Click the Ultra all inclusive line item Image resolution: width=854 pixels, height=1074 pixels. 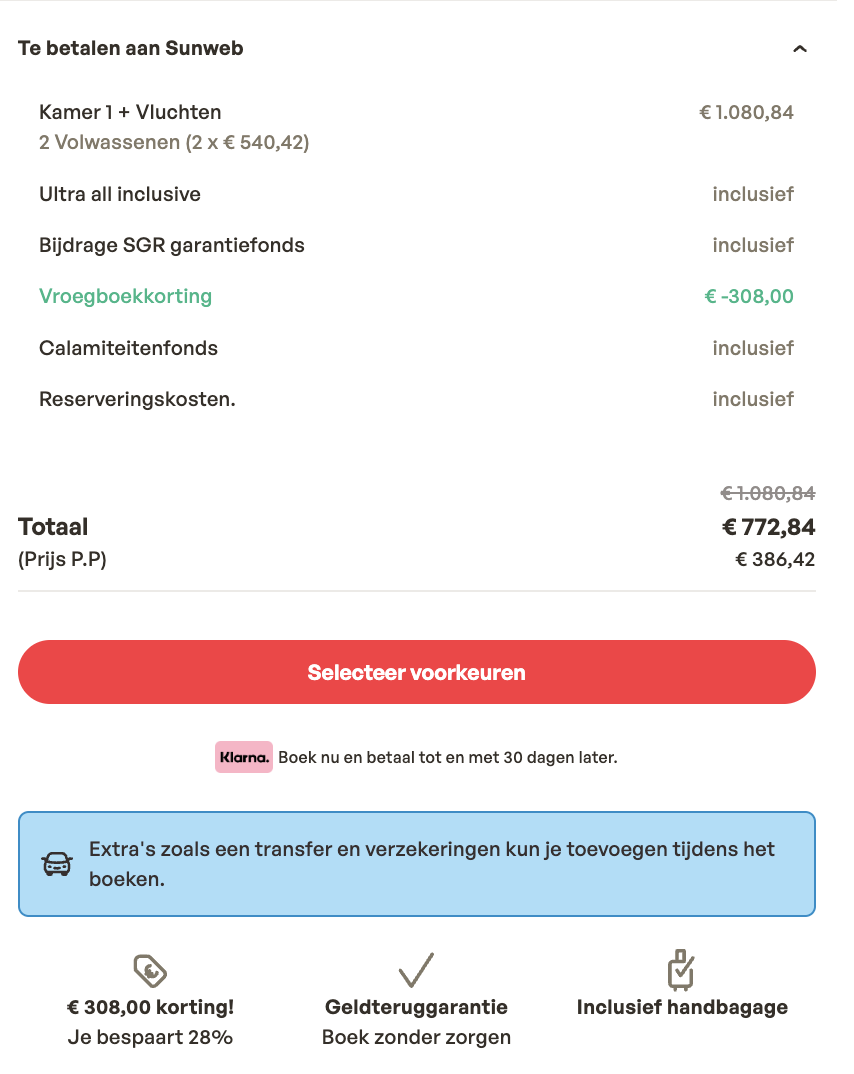point(120,194)
